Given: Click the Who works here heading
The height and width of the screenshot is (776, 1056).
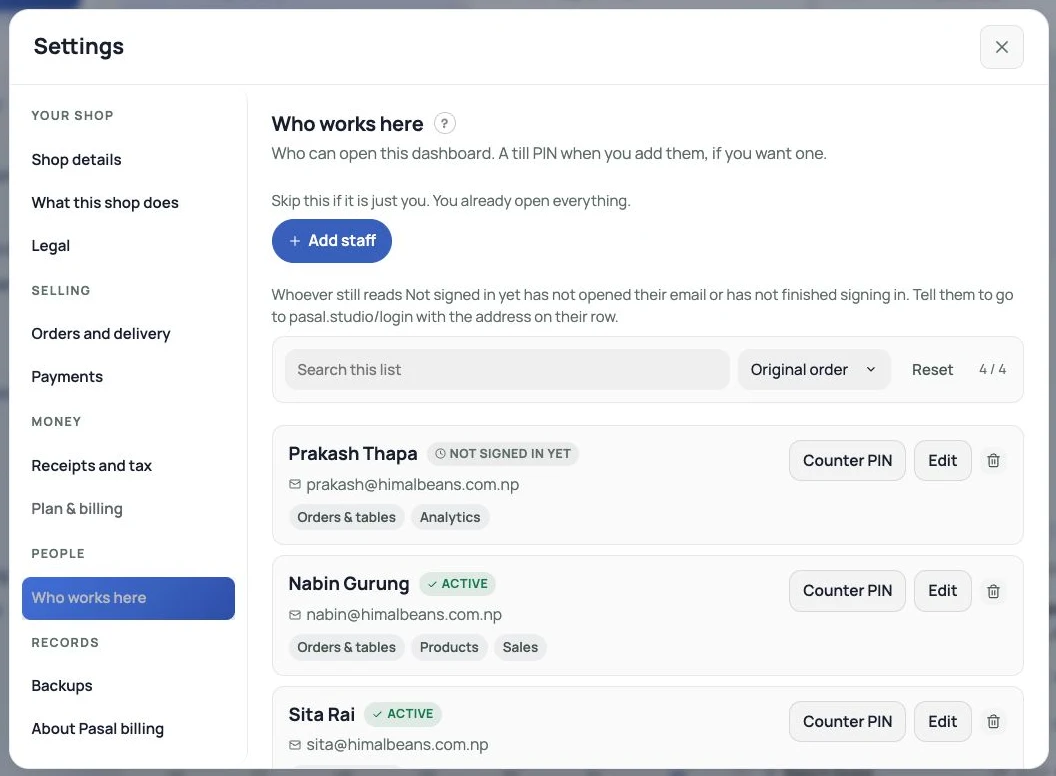Looking at the screenshot, I should point(348,124).
